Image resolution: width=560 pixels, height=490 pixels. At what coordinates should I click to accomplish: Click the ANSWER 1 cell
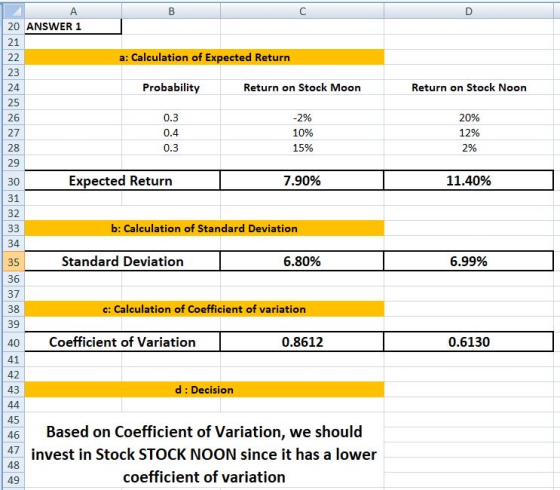pyautogui.click(x=73, y=26)
